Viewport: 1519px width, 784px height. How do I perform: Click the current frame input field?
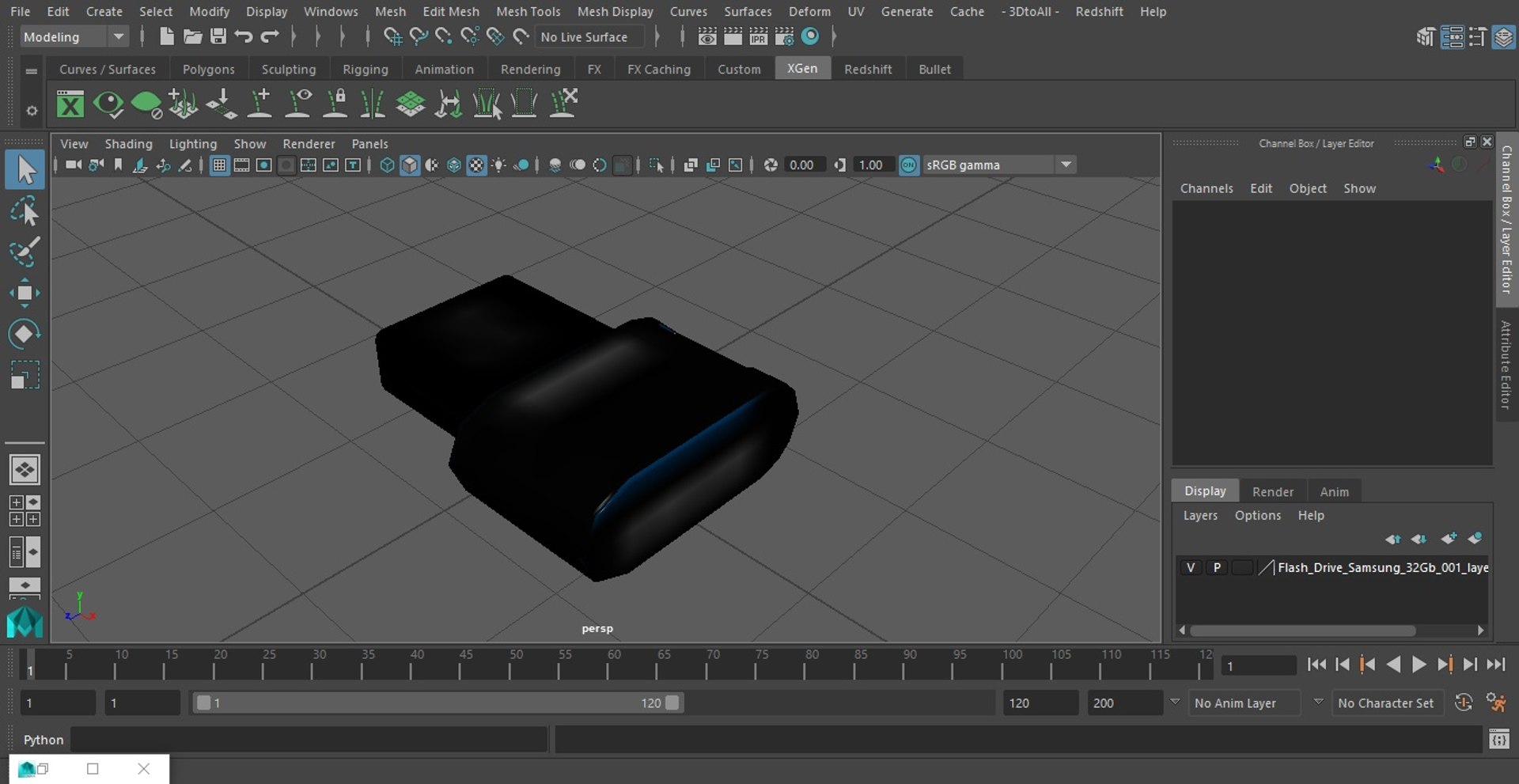[1258, 665]
